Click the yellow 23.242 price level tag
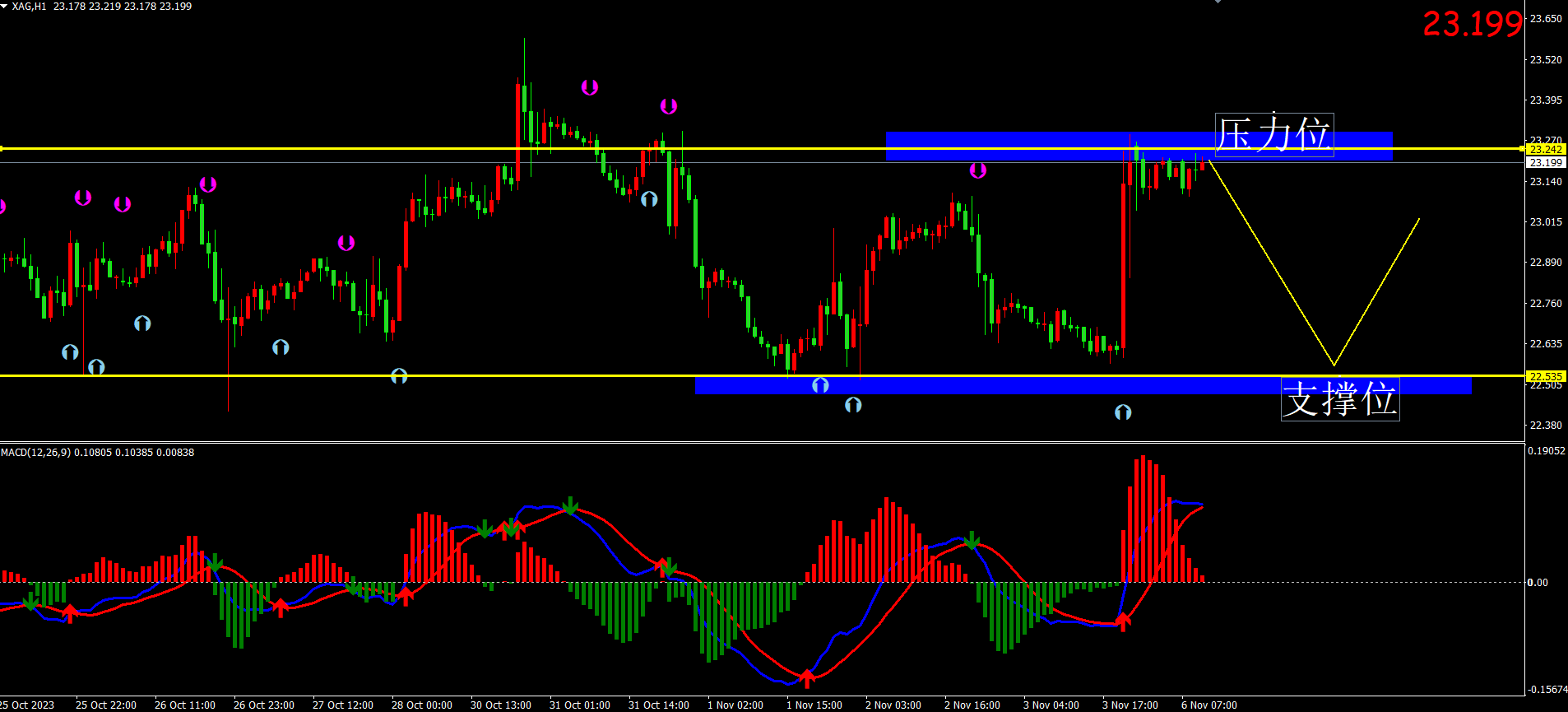The width and height of the screenshot is (1568, 712). point(1545,149)
